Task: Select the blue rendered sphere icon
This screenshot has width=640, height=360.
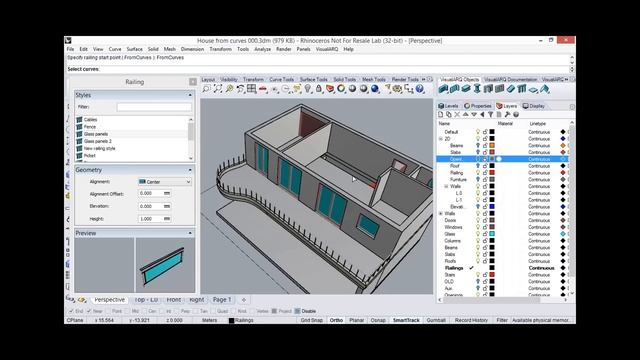Action: 375,89
